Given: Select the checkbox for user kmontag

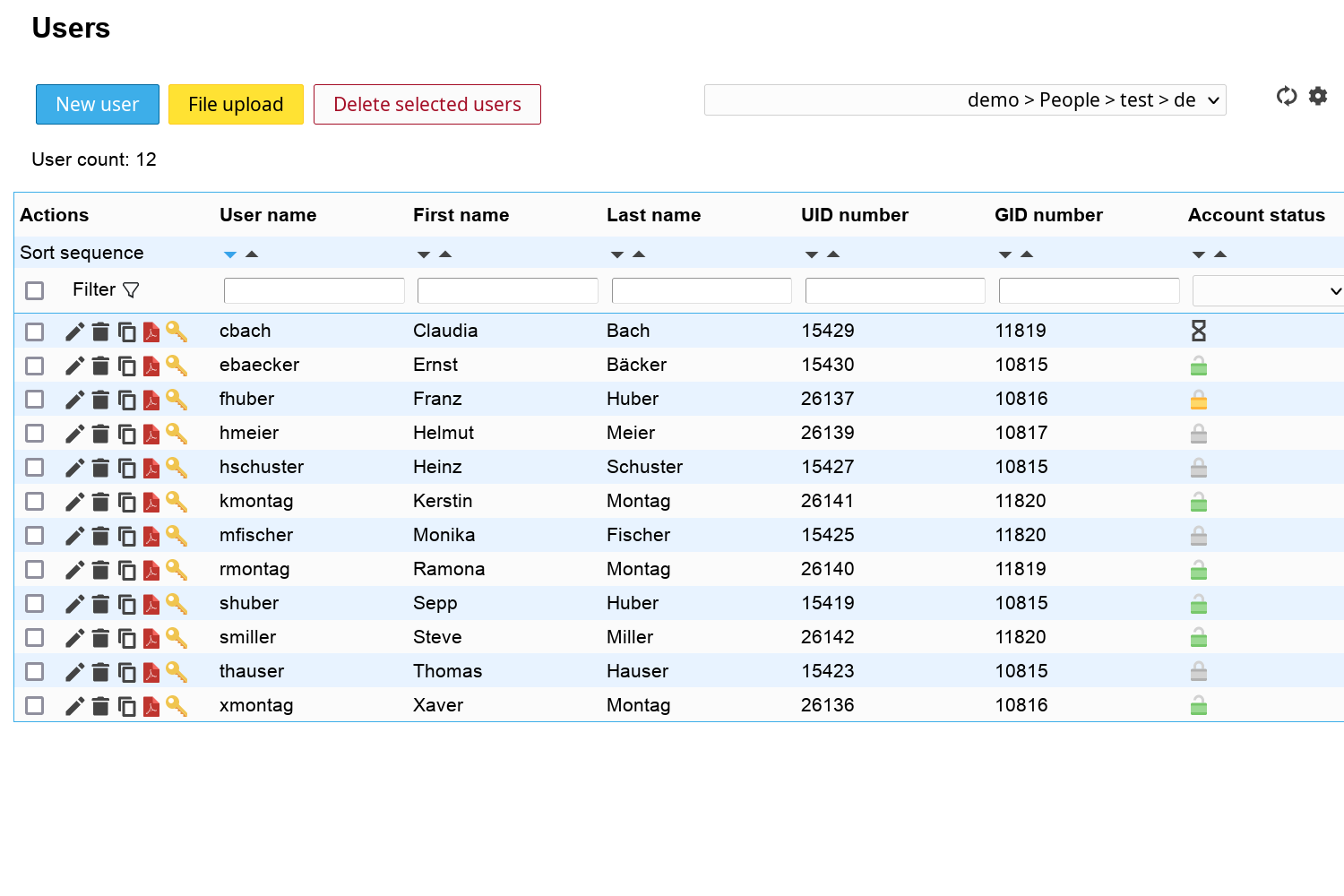Looking at the screenshot, I should tap(34, 502).
